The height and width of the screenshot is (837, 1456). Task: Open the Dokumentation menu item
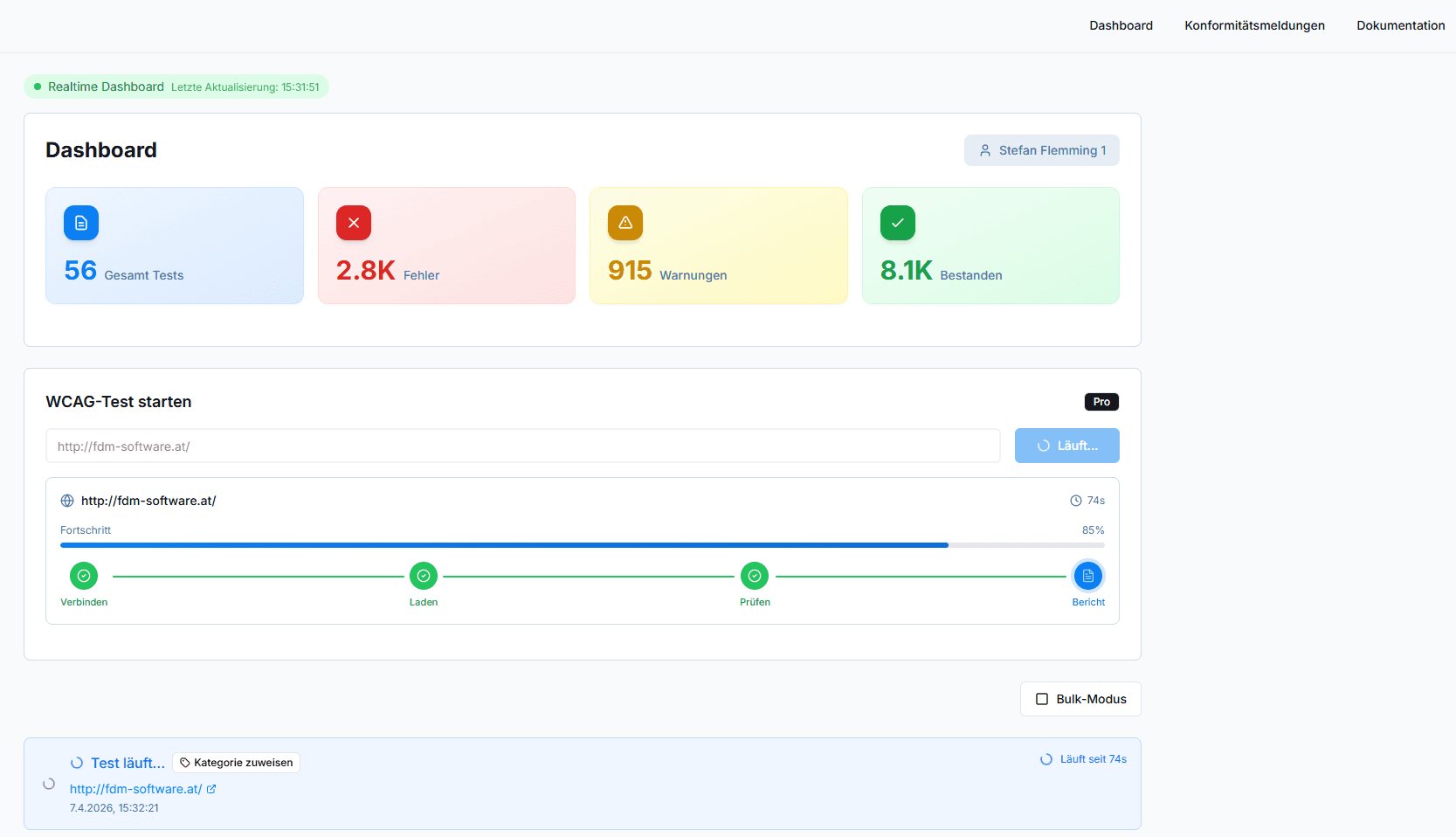pyautogui.click(x=1400, y=25)
